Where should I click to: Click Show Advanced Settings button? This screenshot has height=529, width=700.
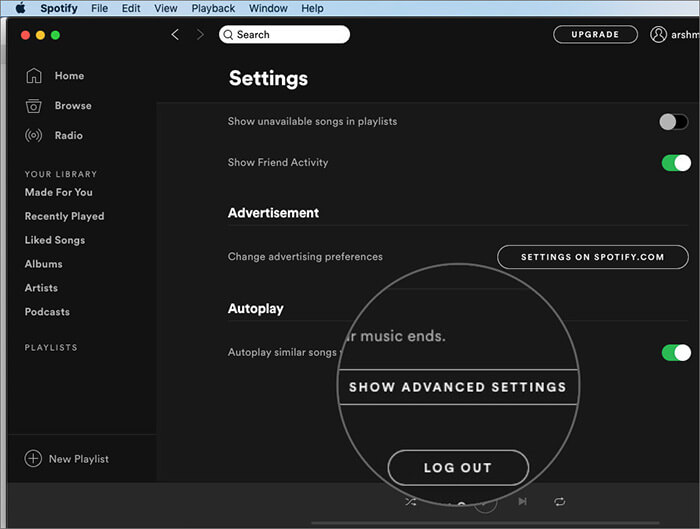(x=458, y=387)
